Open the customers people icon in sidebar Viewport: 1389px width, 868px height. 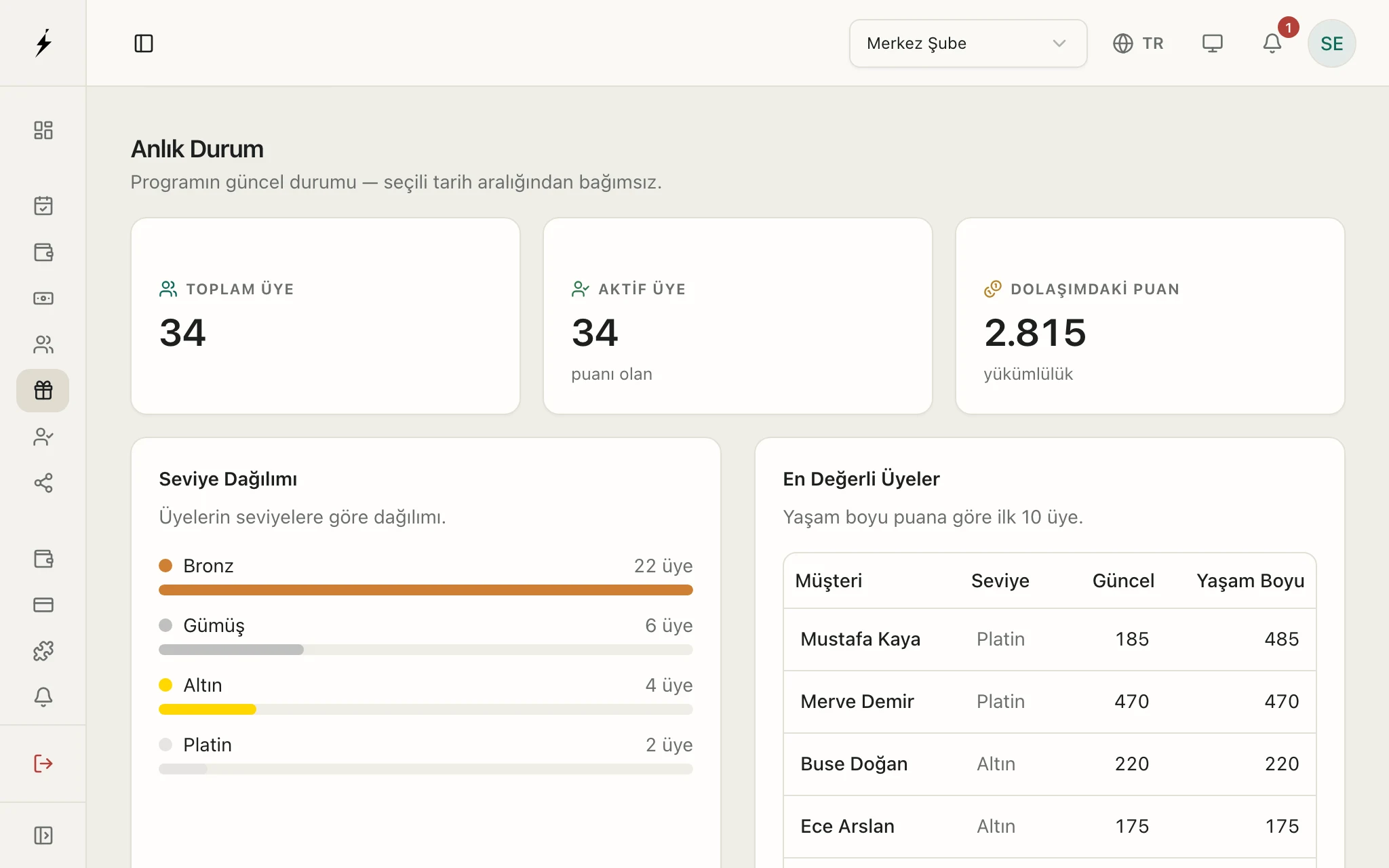coord(43,344)
